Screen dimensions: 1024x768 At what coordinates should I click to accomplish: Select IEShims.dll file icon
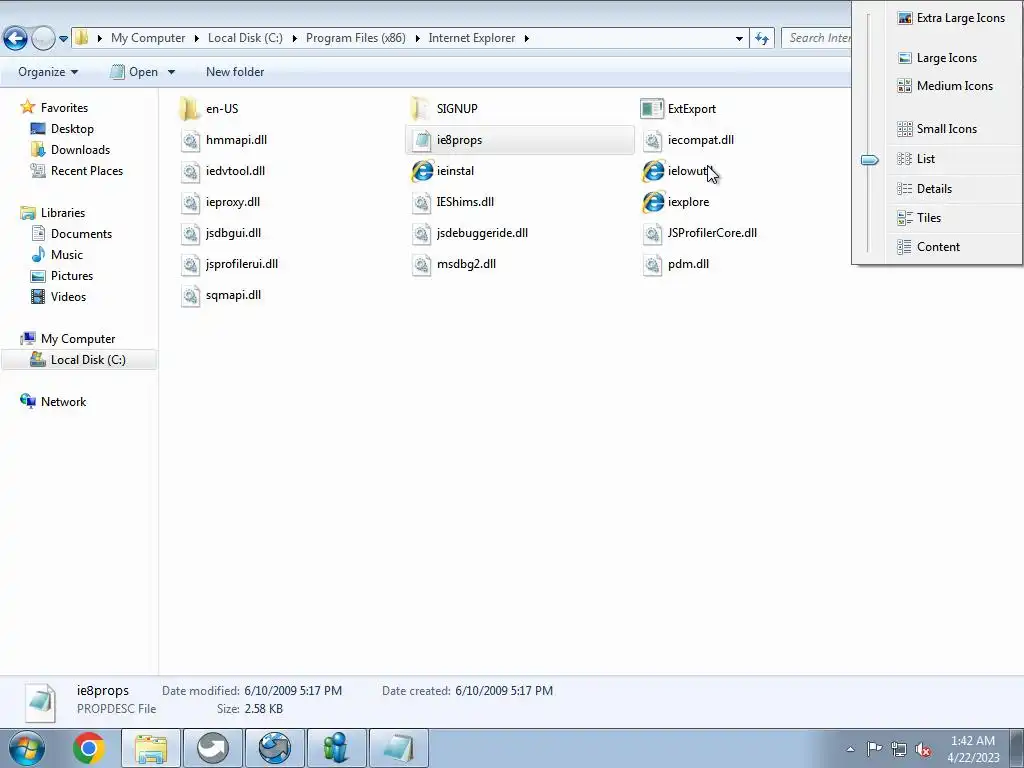click(422, 202)
